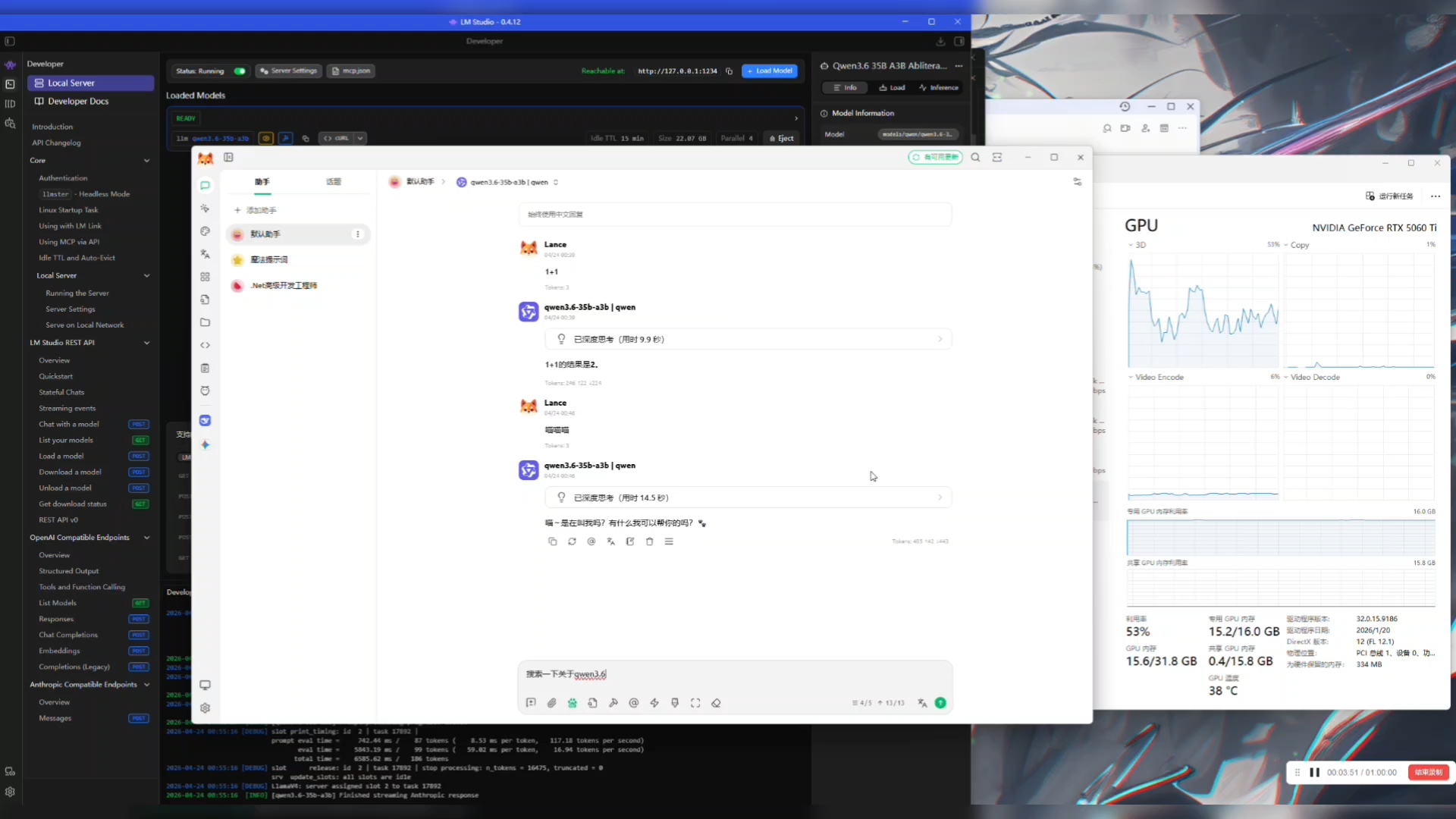Toggle the green web search icon
Screen dimensions: 1456x819
[572, 703]
